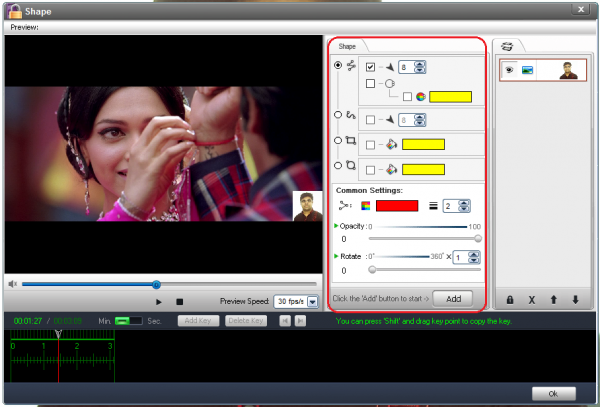Click the ellipse shape icon
The width and height of the screenshot is (600, 407).
351,165
